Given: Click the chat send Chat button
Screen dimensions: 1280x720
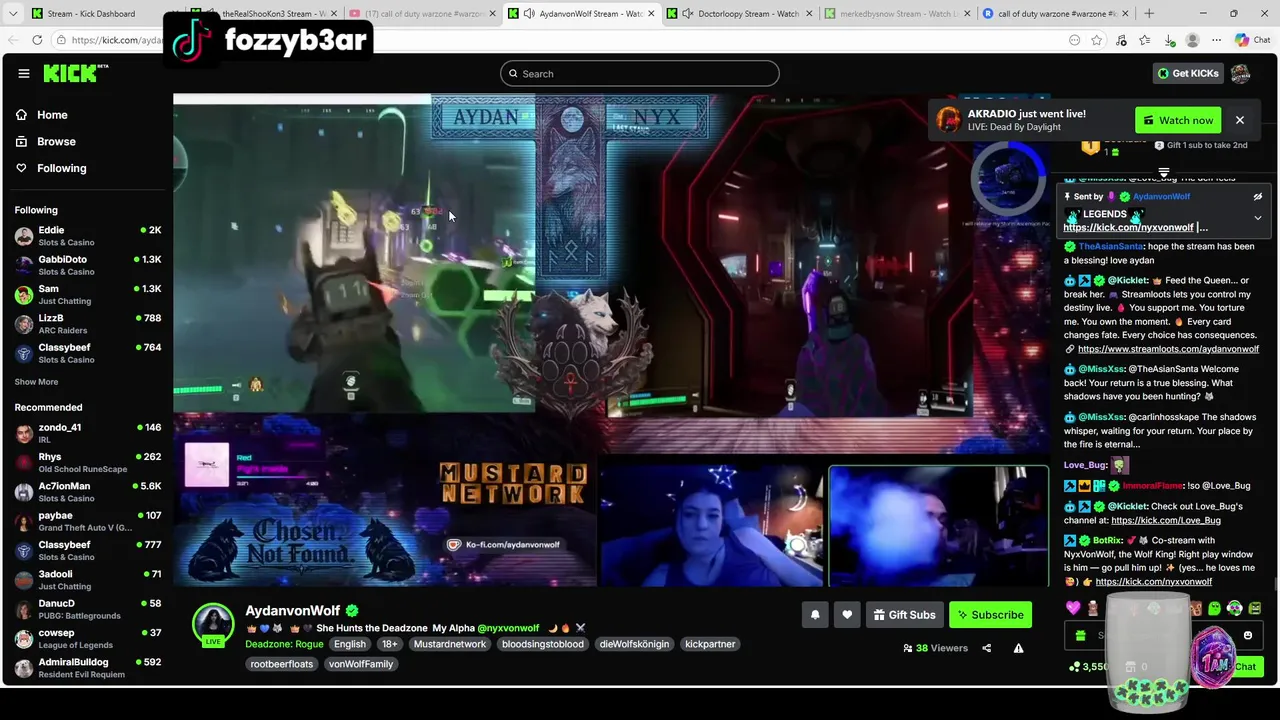Looking at the screenshot, I should point(1244,666).
